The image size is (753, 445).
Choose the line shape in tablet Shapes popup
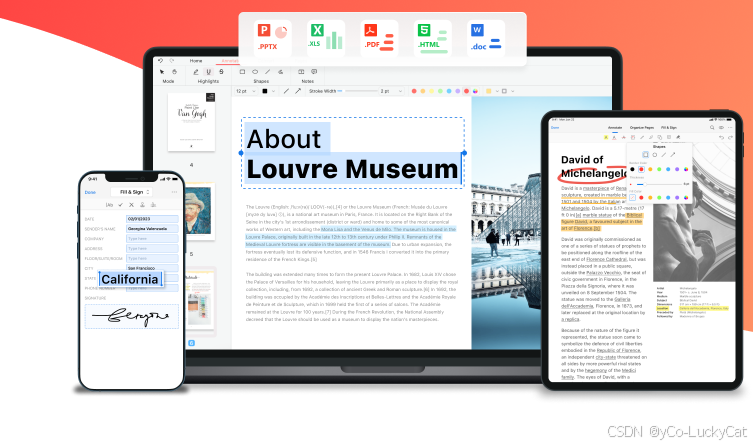point(664,155)
